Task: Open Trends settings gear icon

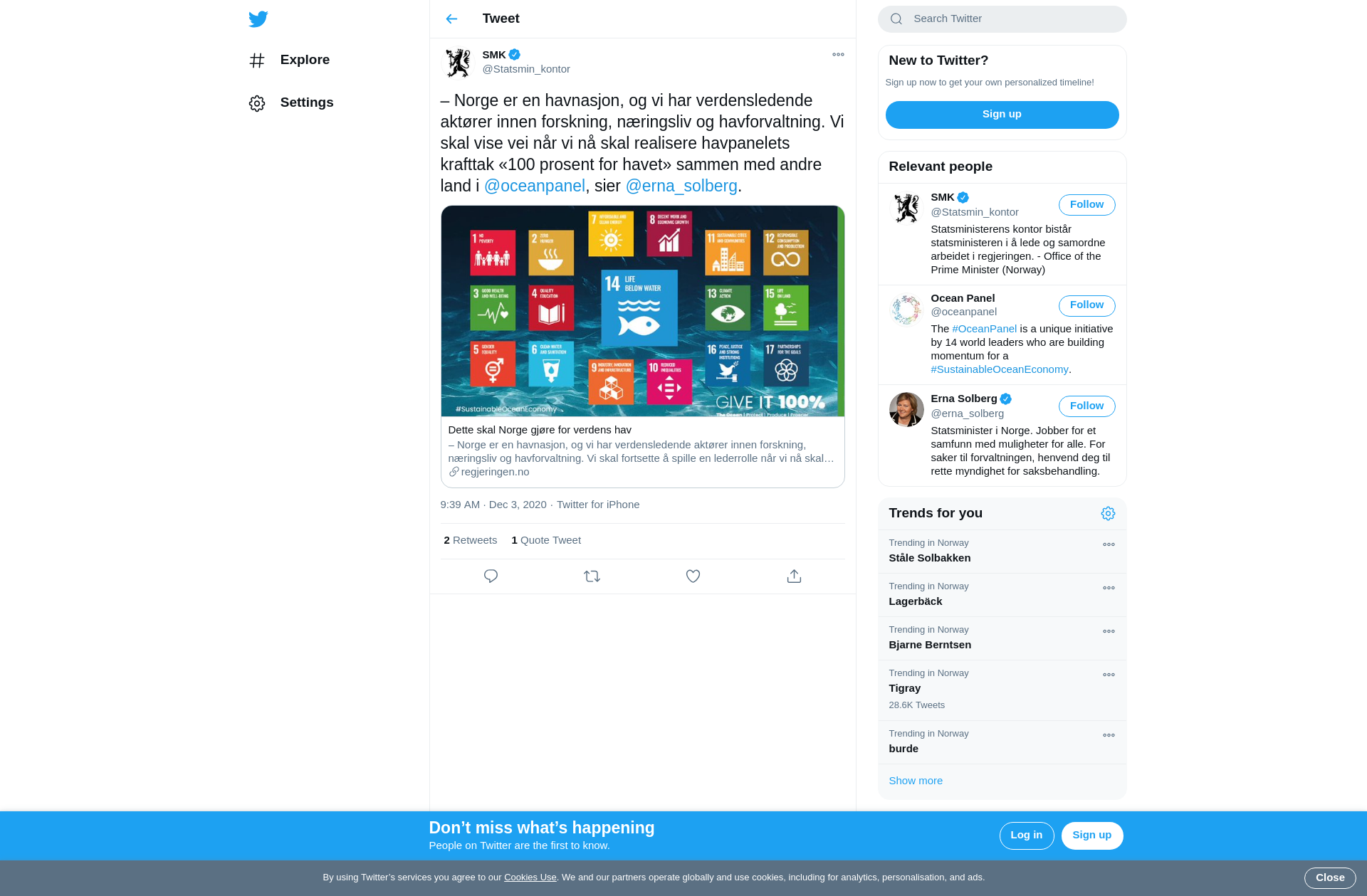Action: click(x=1108, y=514)
